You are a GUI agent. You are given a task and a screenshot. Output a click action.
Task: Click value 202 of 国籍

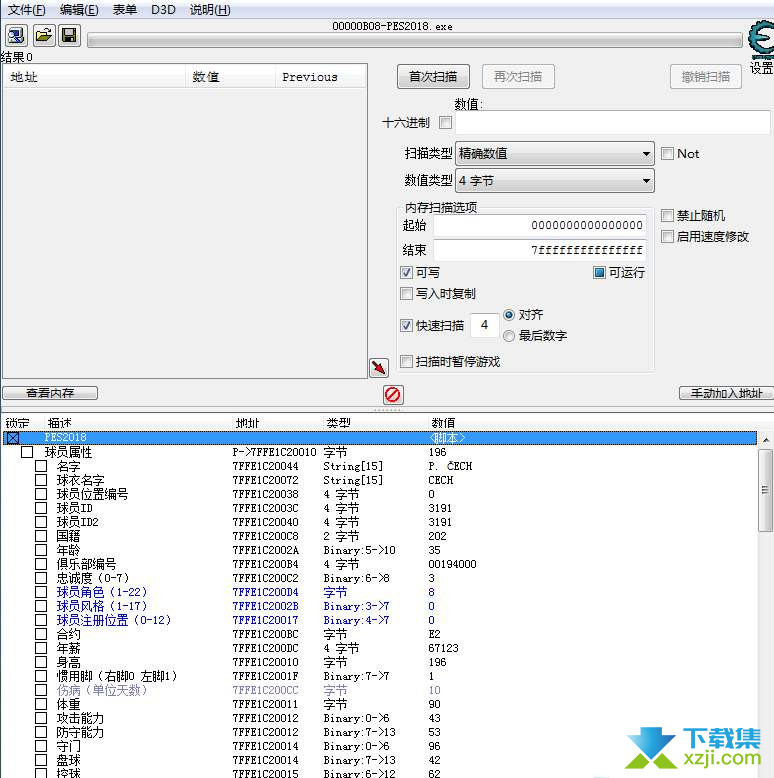438,536
